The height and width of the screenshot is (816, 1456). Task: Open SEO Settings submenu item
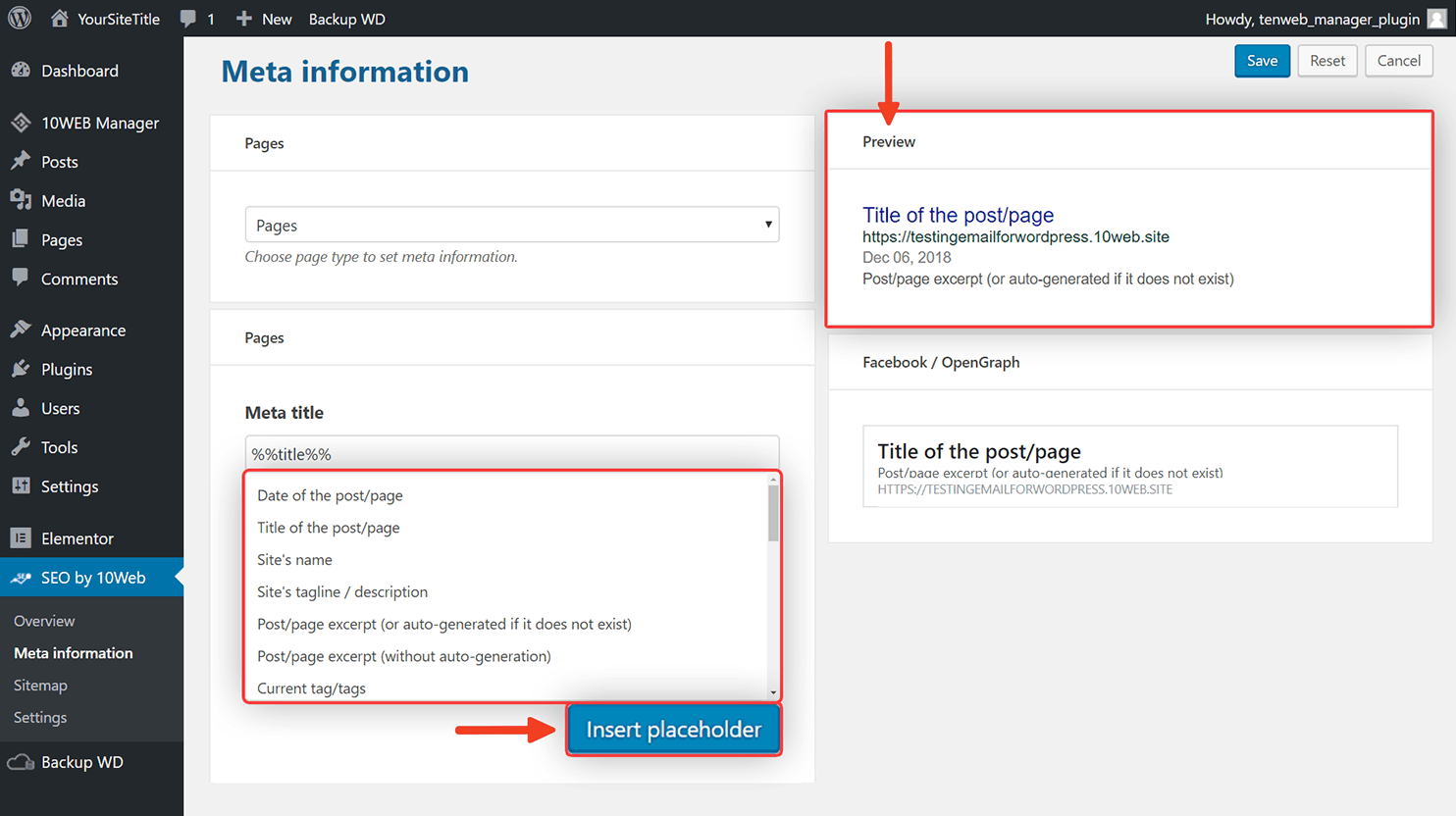40,718
